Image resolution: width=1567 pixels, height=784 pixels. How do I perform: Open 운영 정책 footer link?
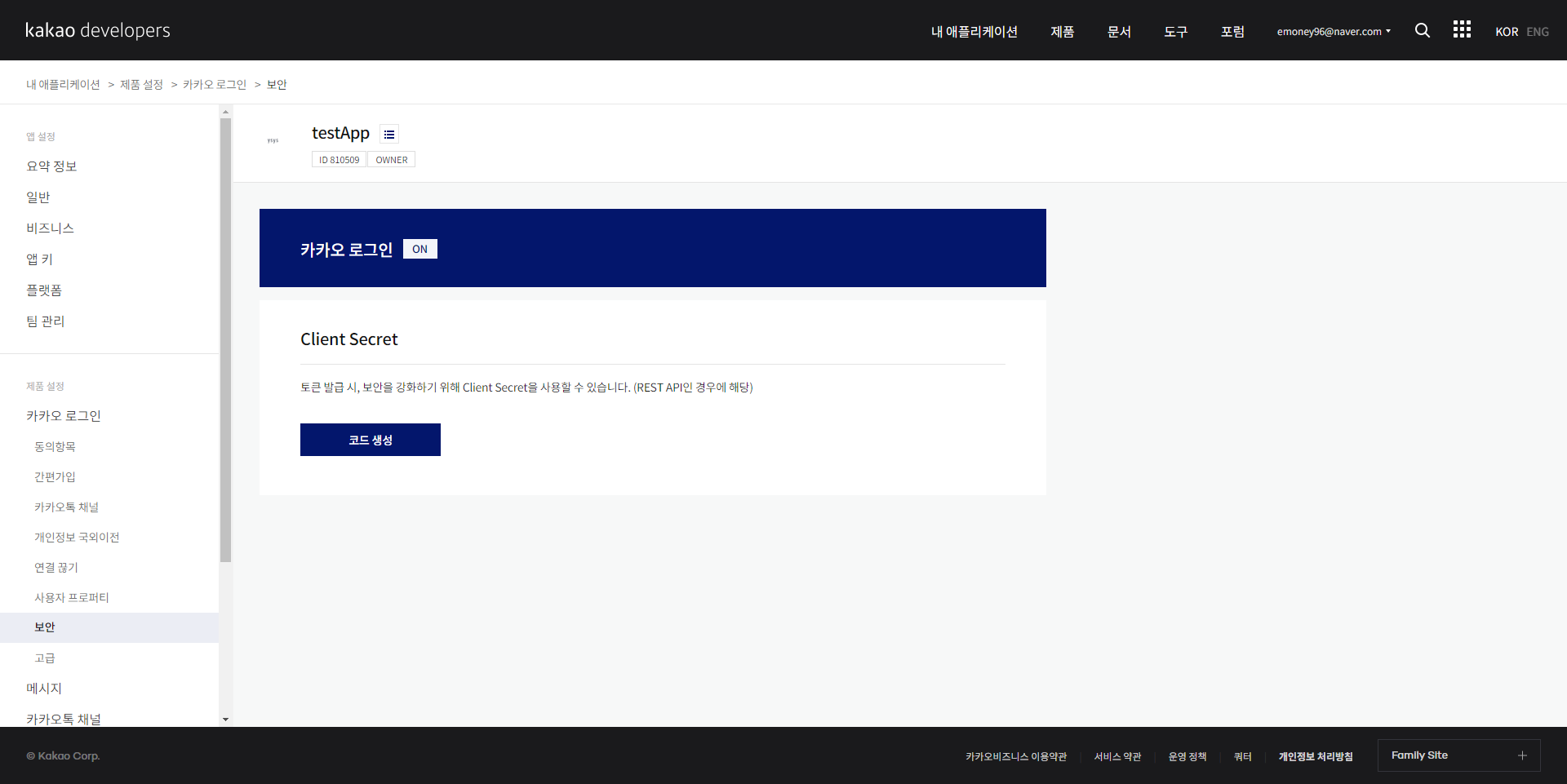[x=1187, y=757]
